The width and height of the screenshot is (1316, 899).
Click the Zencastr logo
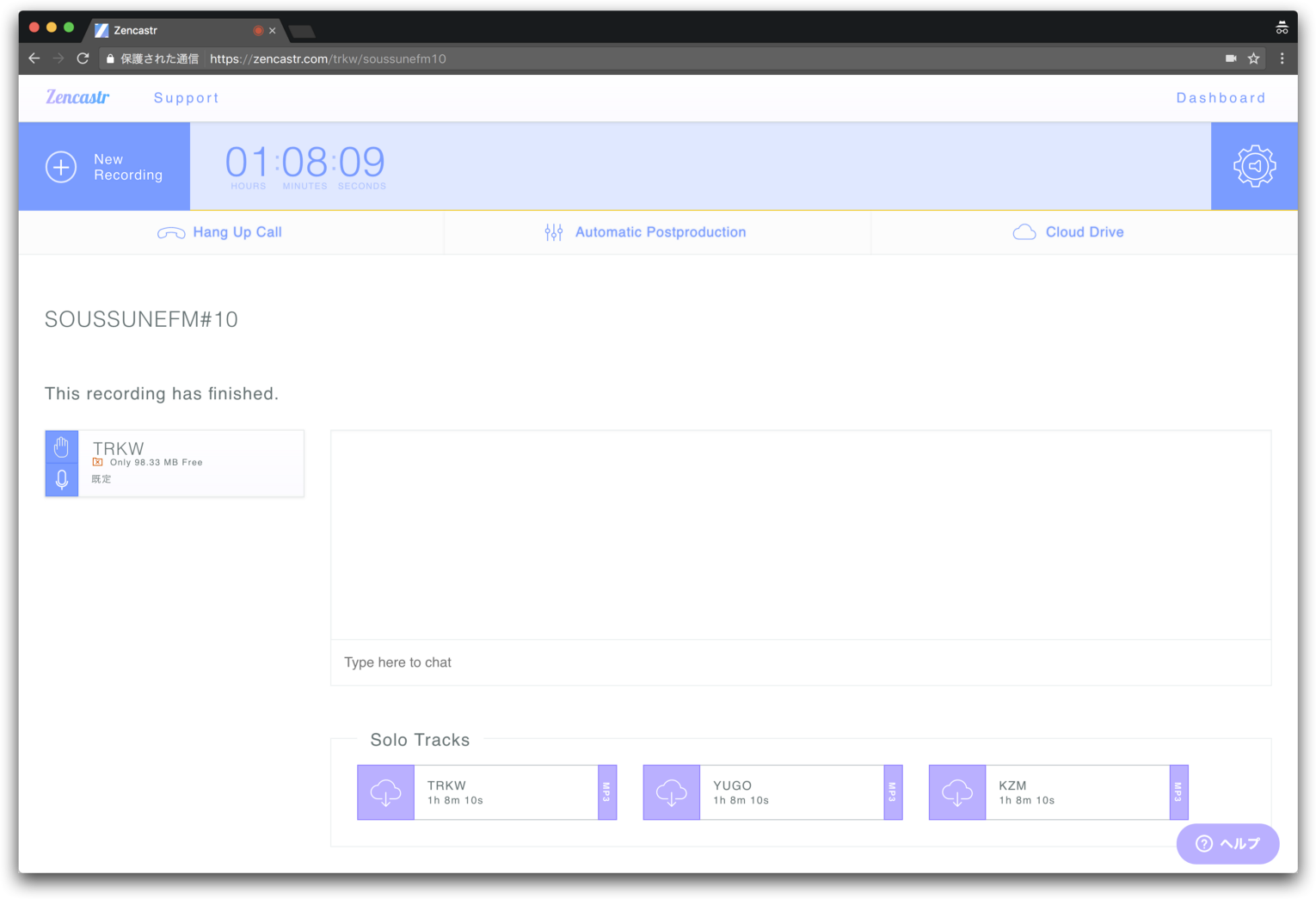point(77,97)
